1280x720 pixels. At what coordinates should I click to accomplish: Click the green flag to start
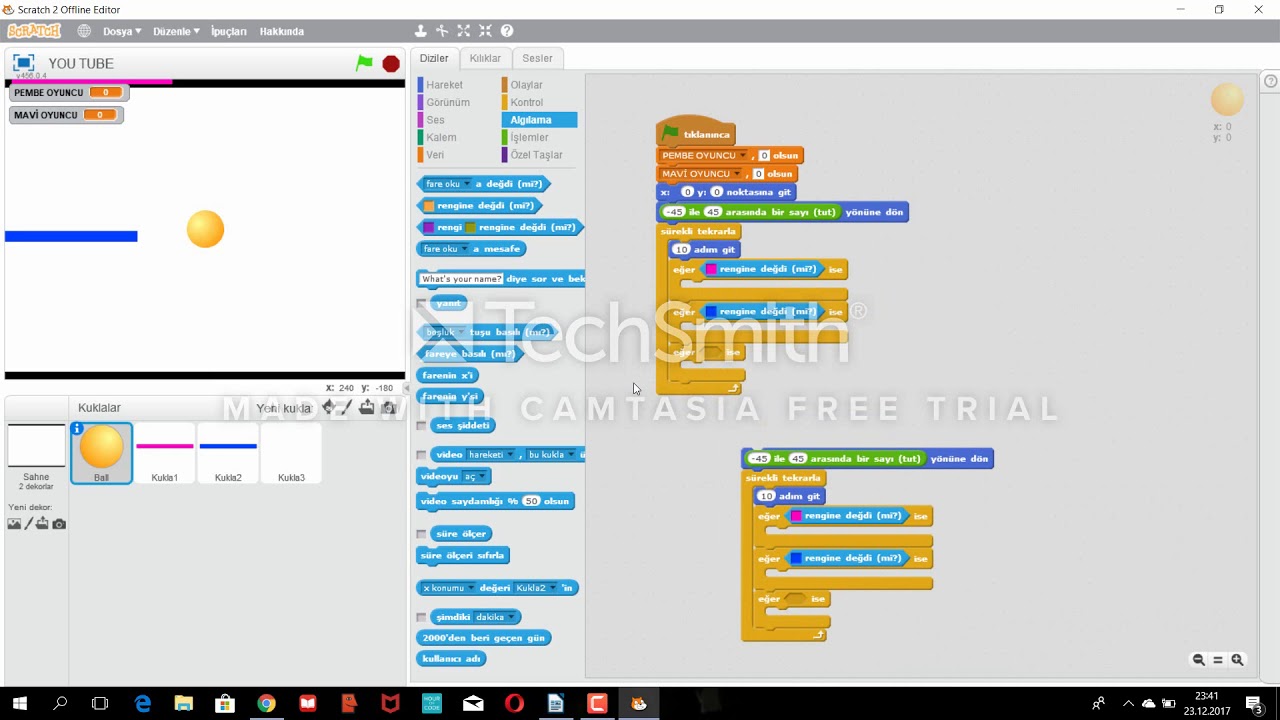pyautogui.click(x=364, y=63)
